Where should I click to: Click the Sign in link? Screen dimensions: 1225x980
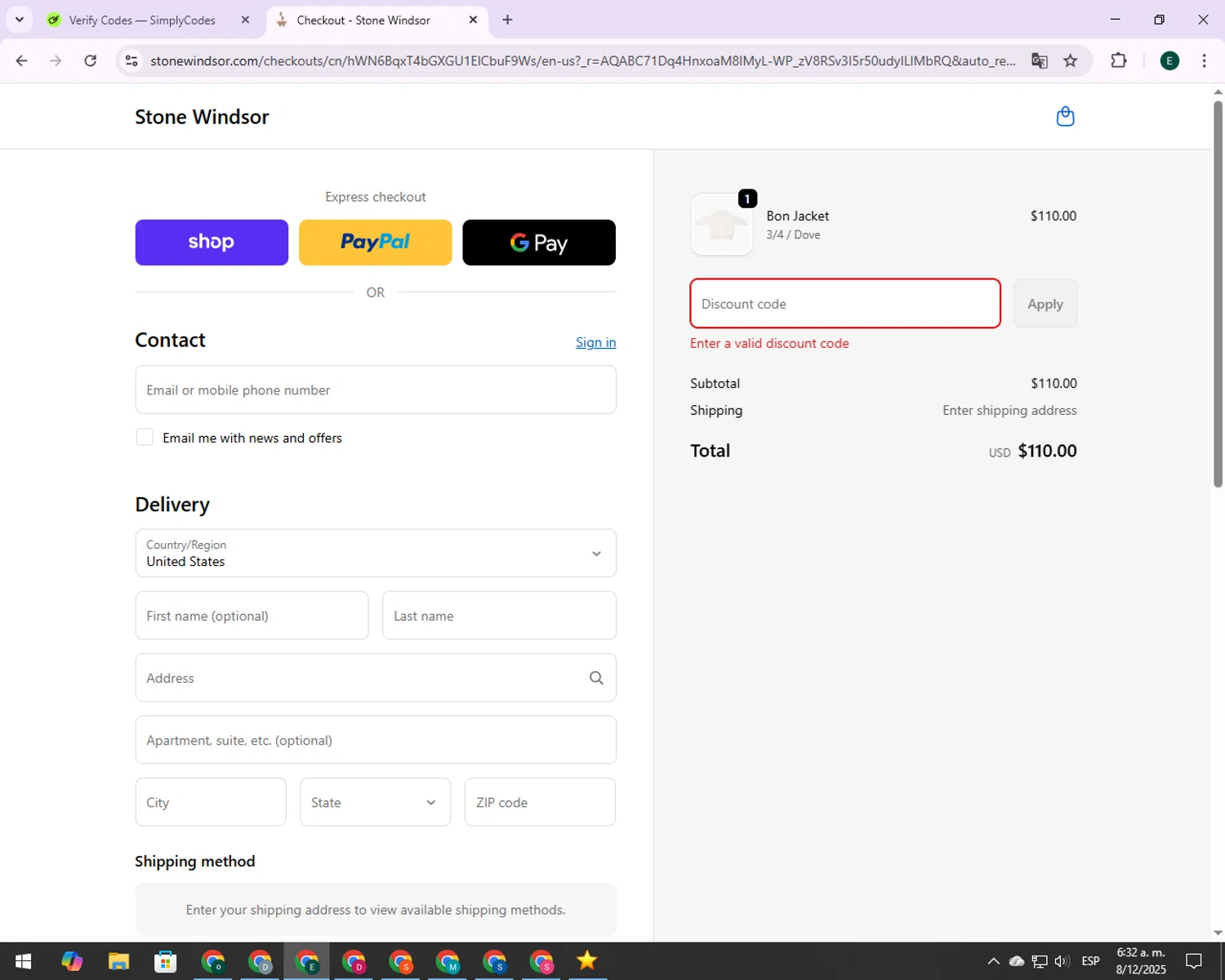[596, 342]
